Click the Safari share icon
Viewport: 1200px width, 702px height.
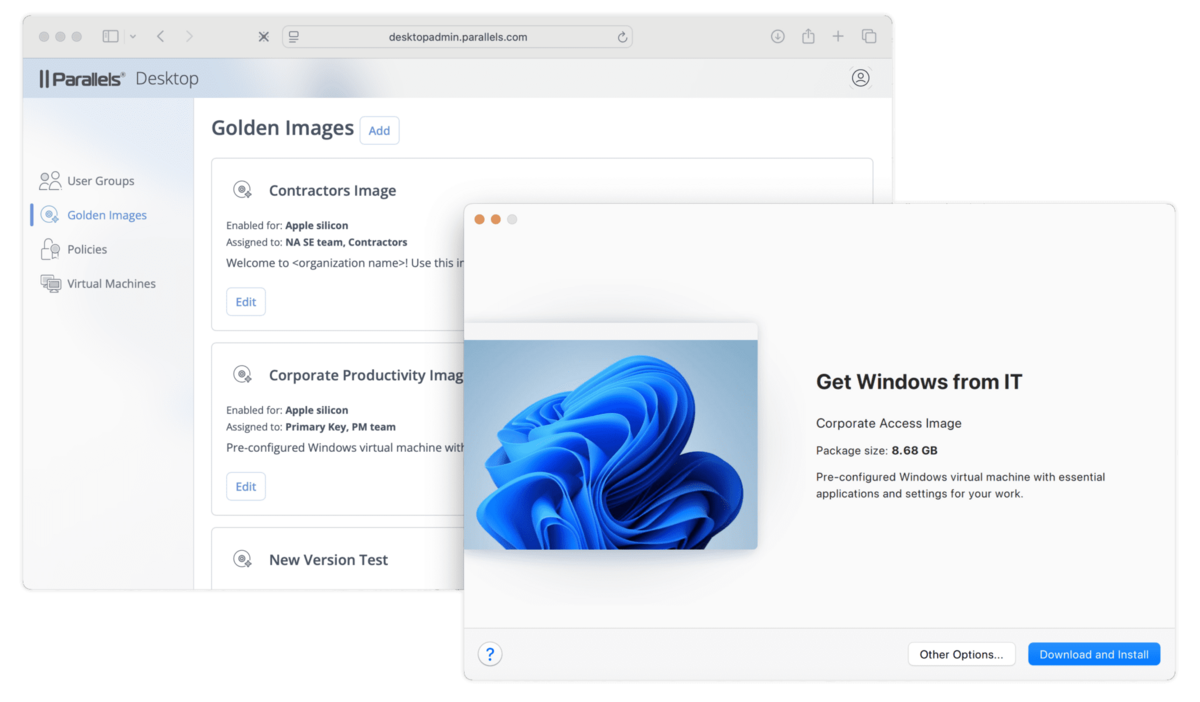click(808, 36)
